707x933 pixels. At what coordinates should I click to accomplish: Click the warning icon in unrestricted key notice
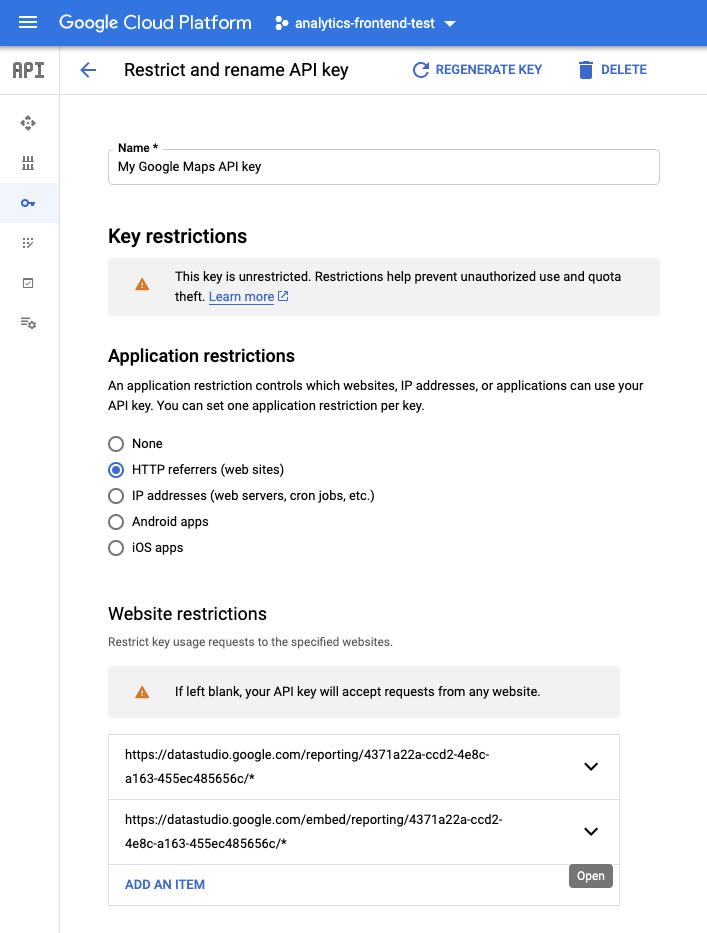pos(142,284)
